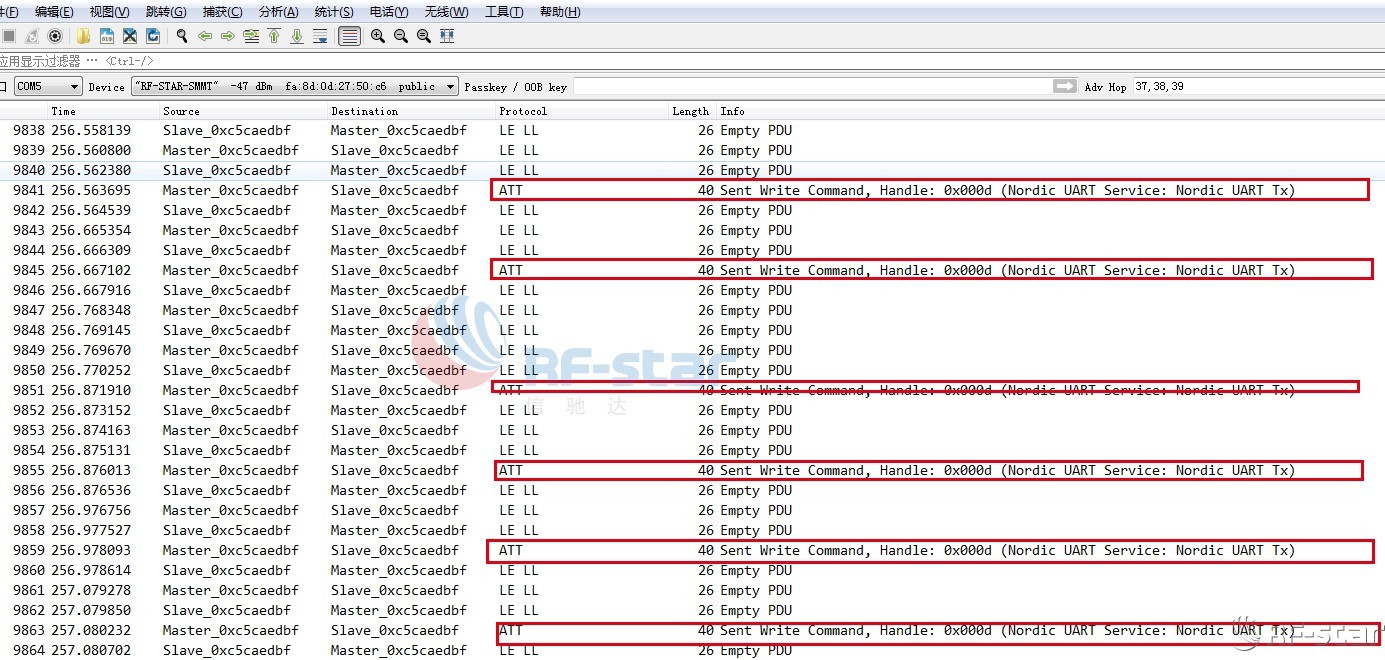
Task: Submit passkey with arrow button
Action: (x=1065, y=87)
